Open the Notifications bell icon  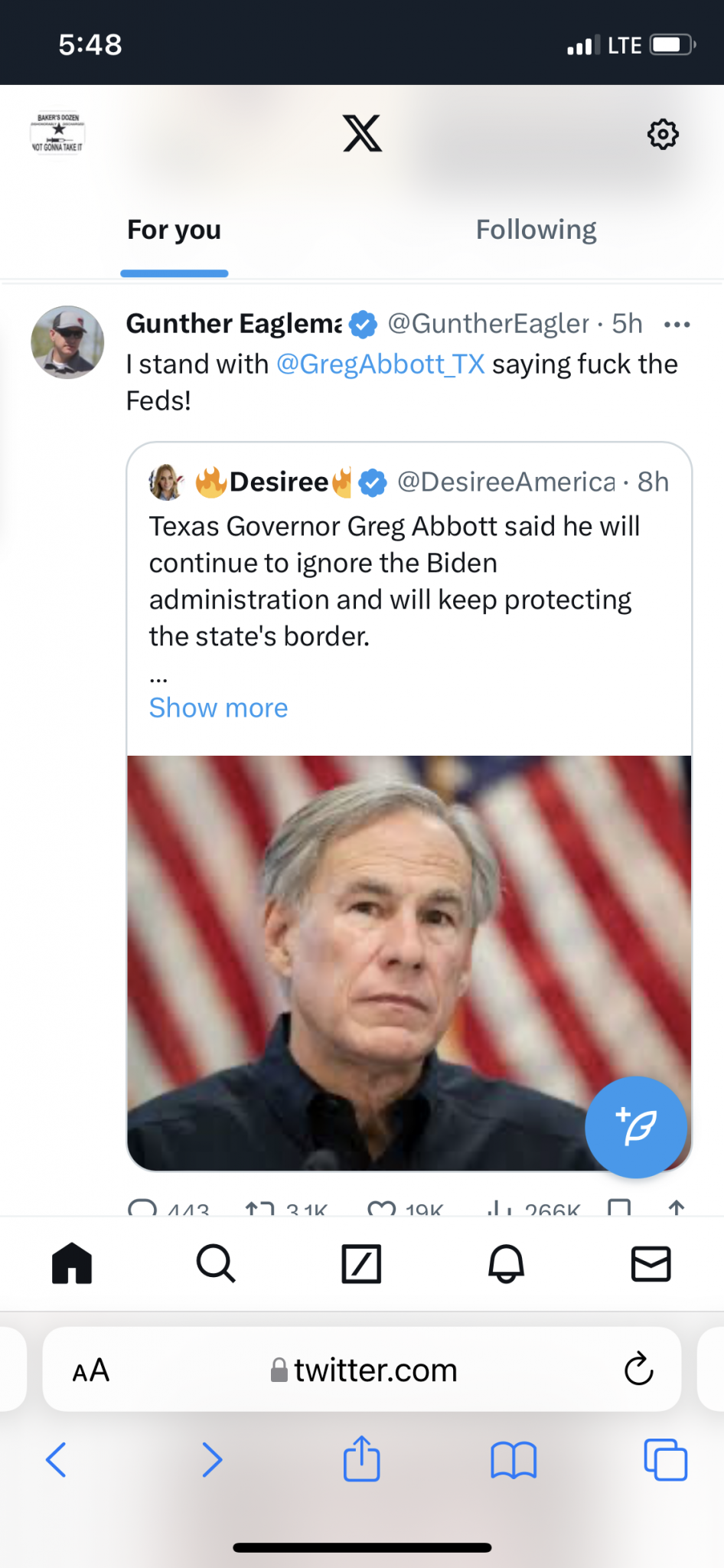pos(506,1263)
